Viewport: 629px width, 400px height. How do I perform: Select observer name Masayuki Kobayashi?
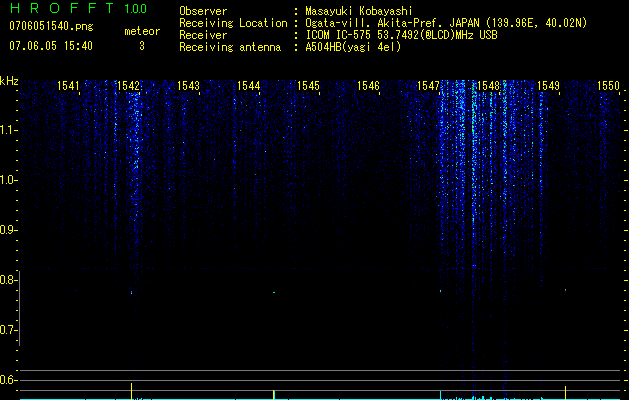pos(359,11)
